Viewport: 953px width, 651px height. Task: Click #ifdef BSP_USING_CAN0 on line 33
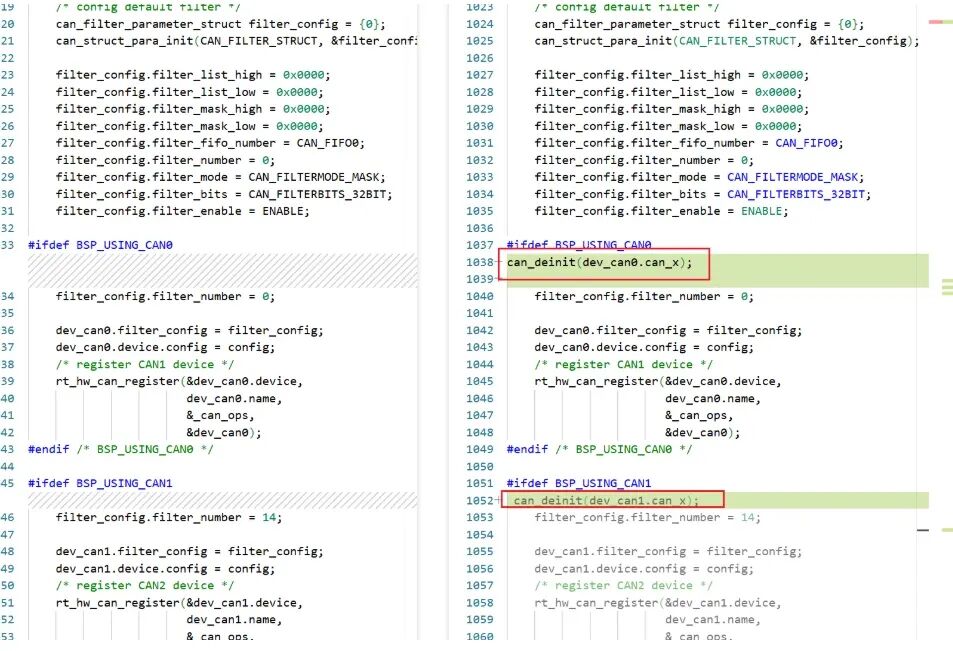(x=100, y=245)
